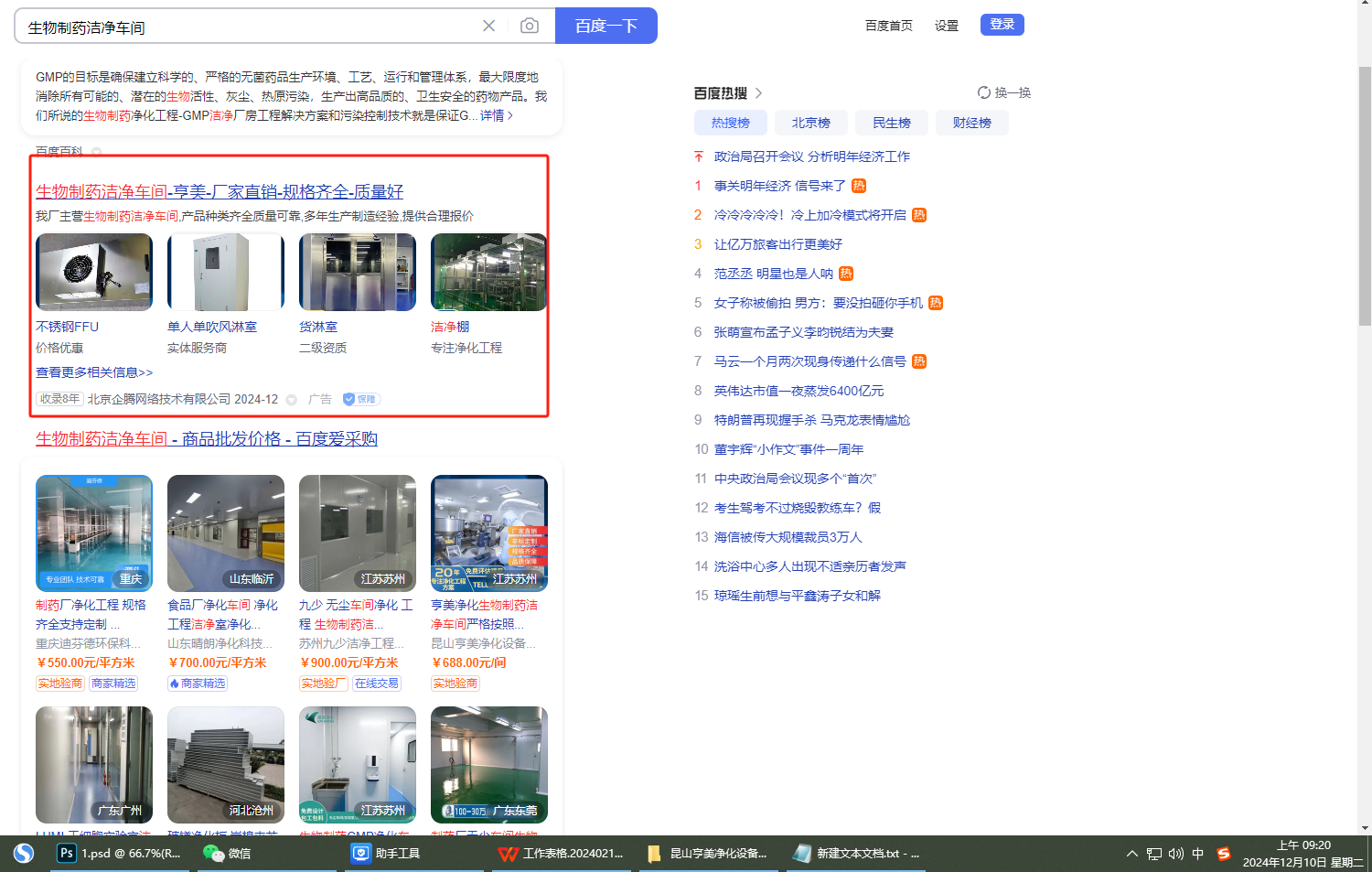The height and width of the screenshot is (872, 1372).
Task: Open hot search 英伟达市值一夜蒸发6400亿元
Action: [799, 391]
